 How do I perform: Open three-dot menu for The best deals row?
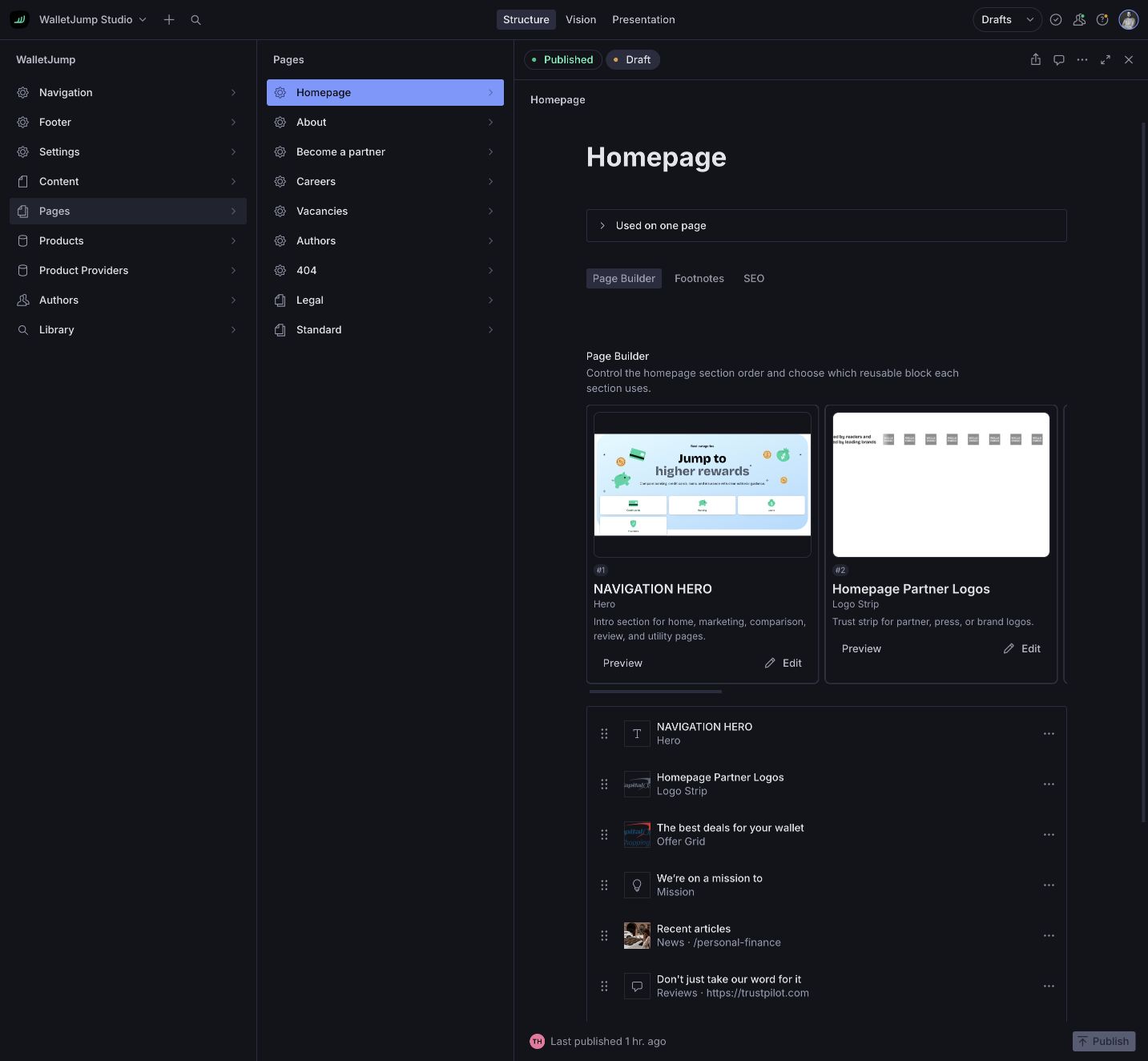(1049, 834)
